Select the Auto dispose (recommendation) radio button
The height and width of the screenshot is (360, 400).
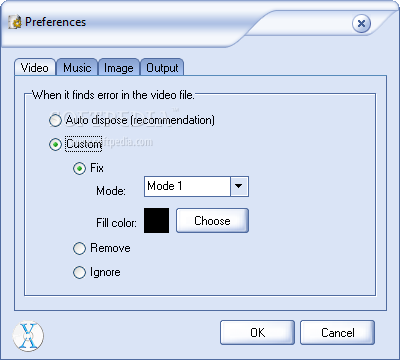[x=55, y=120]
